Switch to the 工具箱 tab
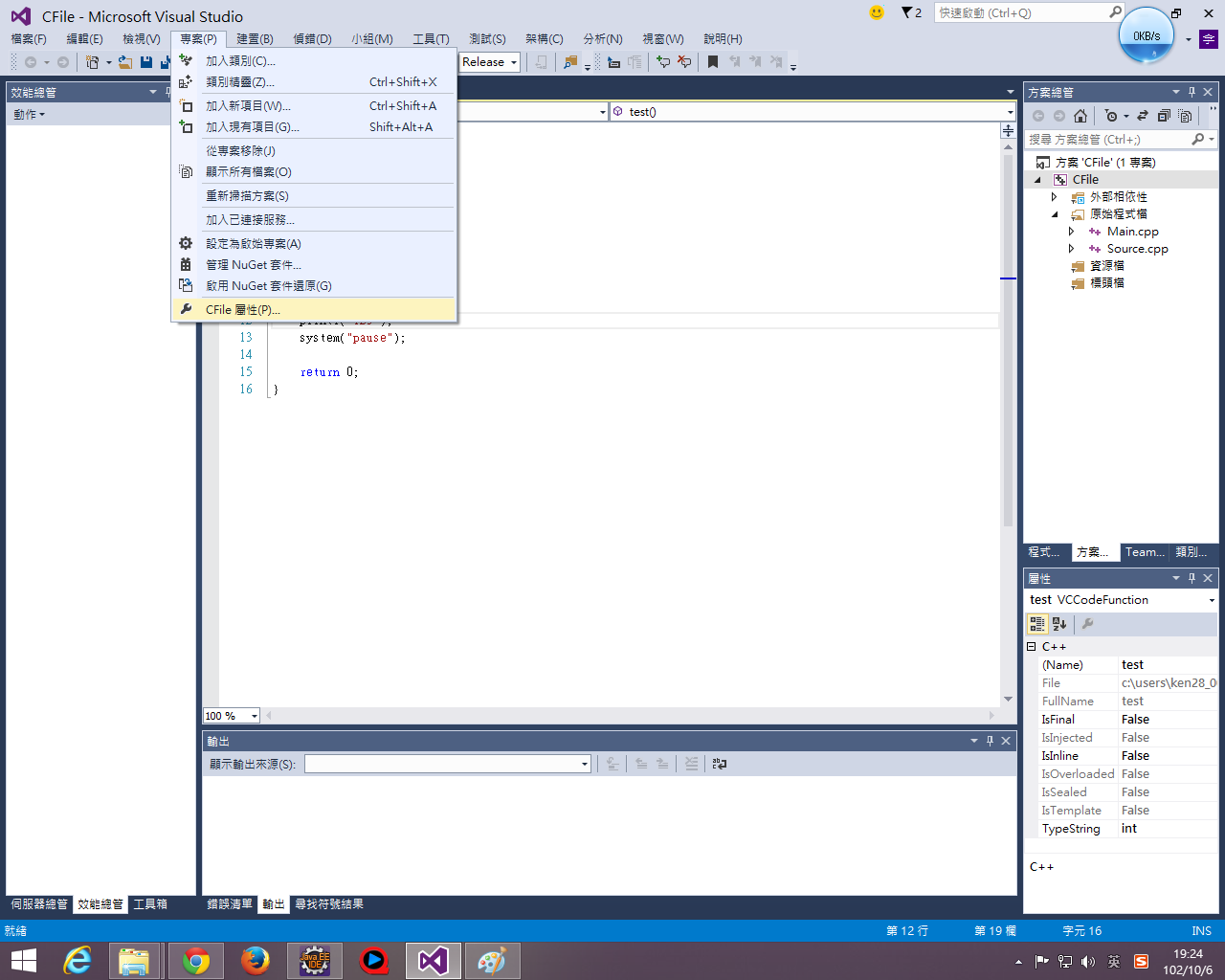1225x980 pixels. click(150, 904)
